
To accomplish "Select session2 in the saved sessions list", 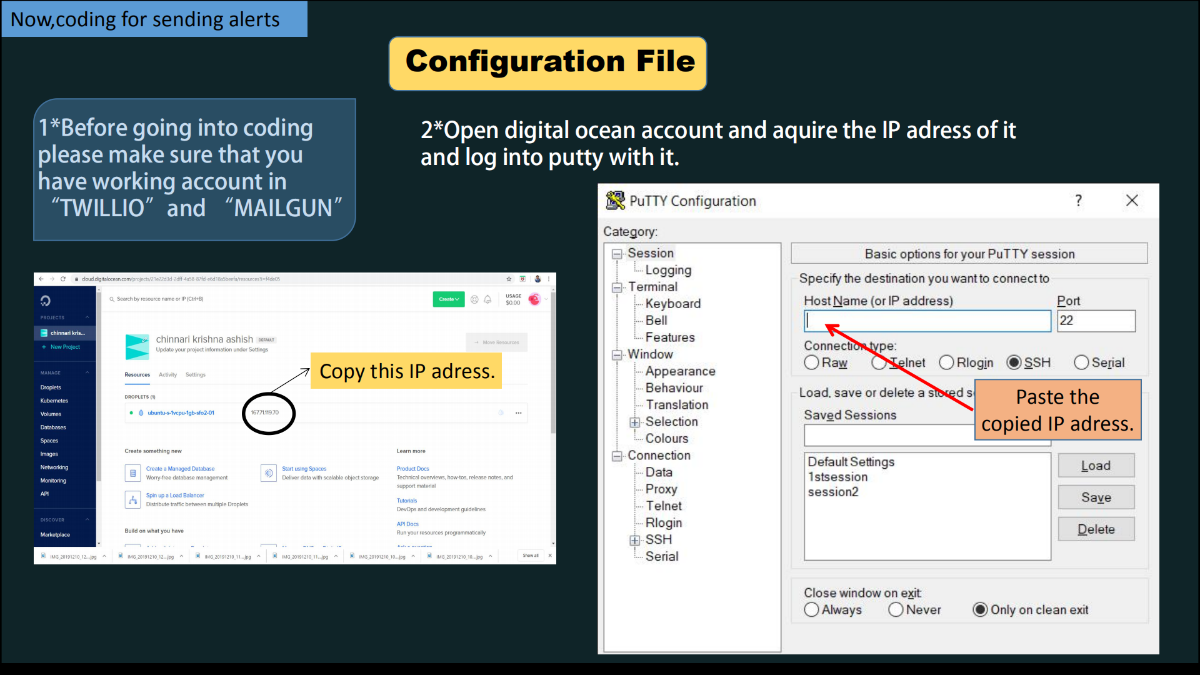I will point(833,492).
